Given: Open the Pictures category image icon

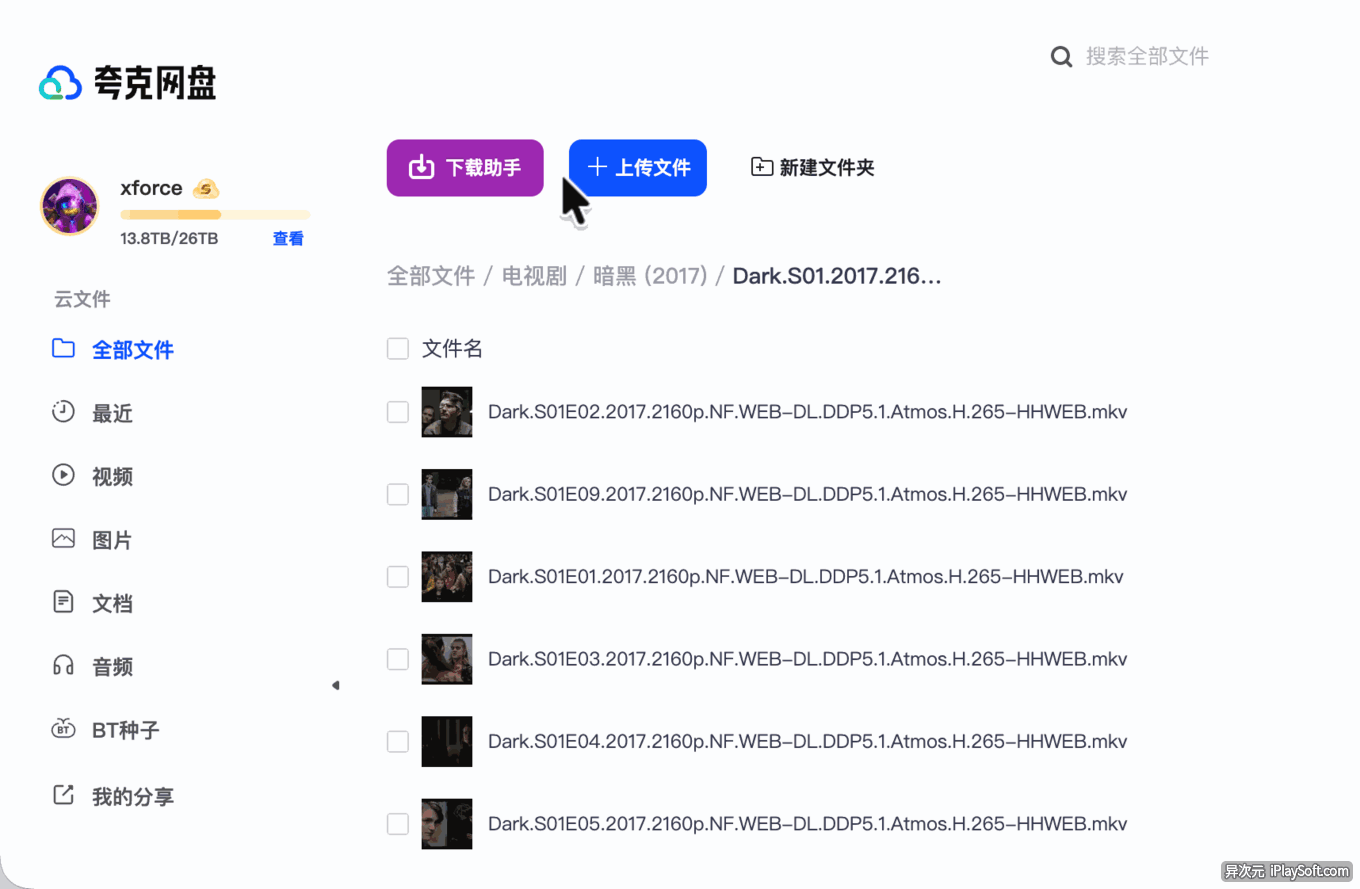Looking at the screenshot, I should 63,539.
